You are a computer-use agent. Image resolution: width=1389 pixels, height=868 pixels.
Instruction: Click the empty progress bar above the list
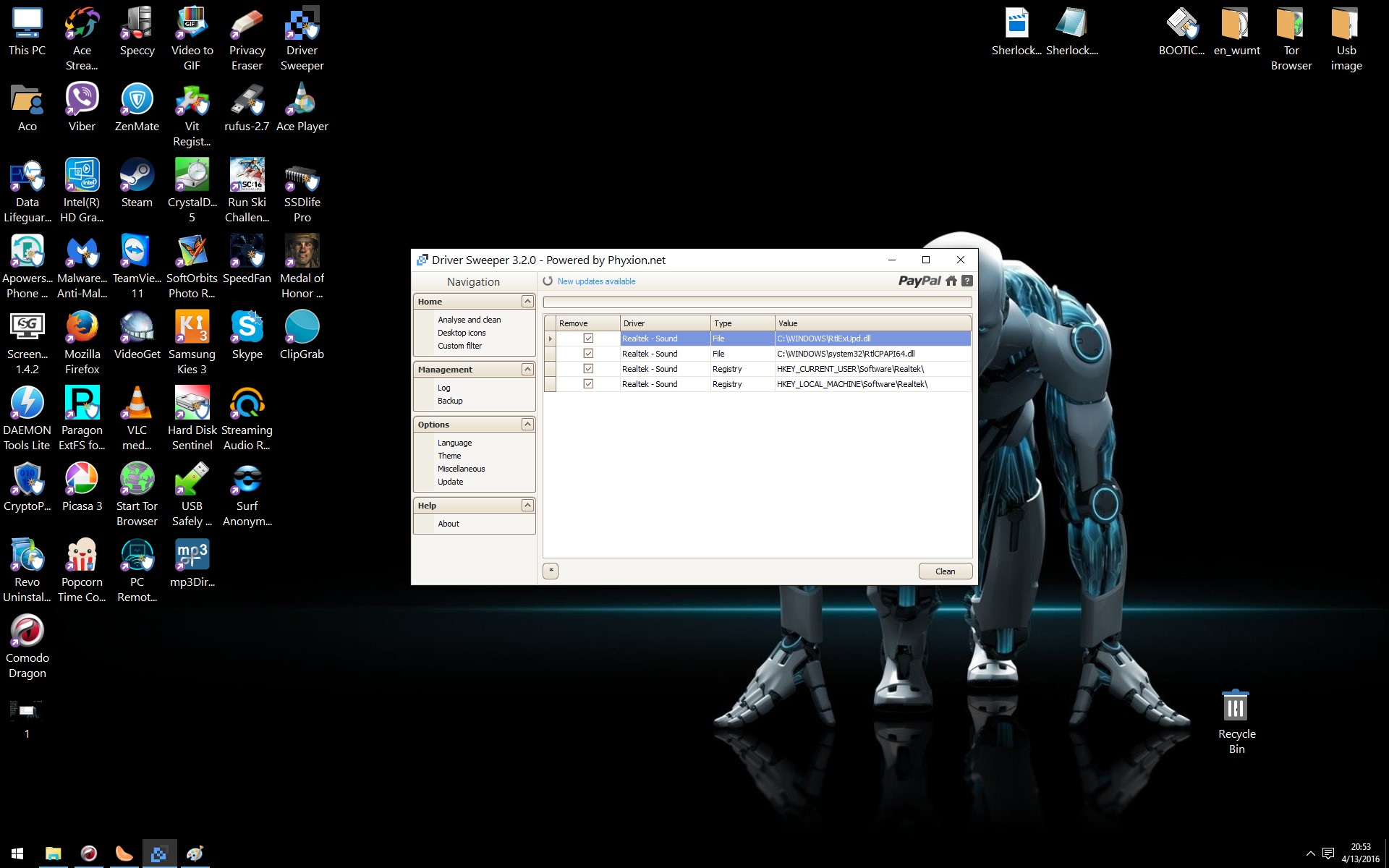click(757, 302)
